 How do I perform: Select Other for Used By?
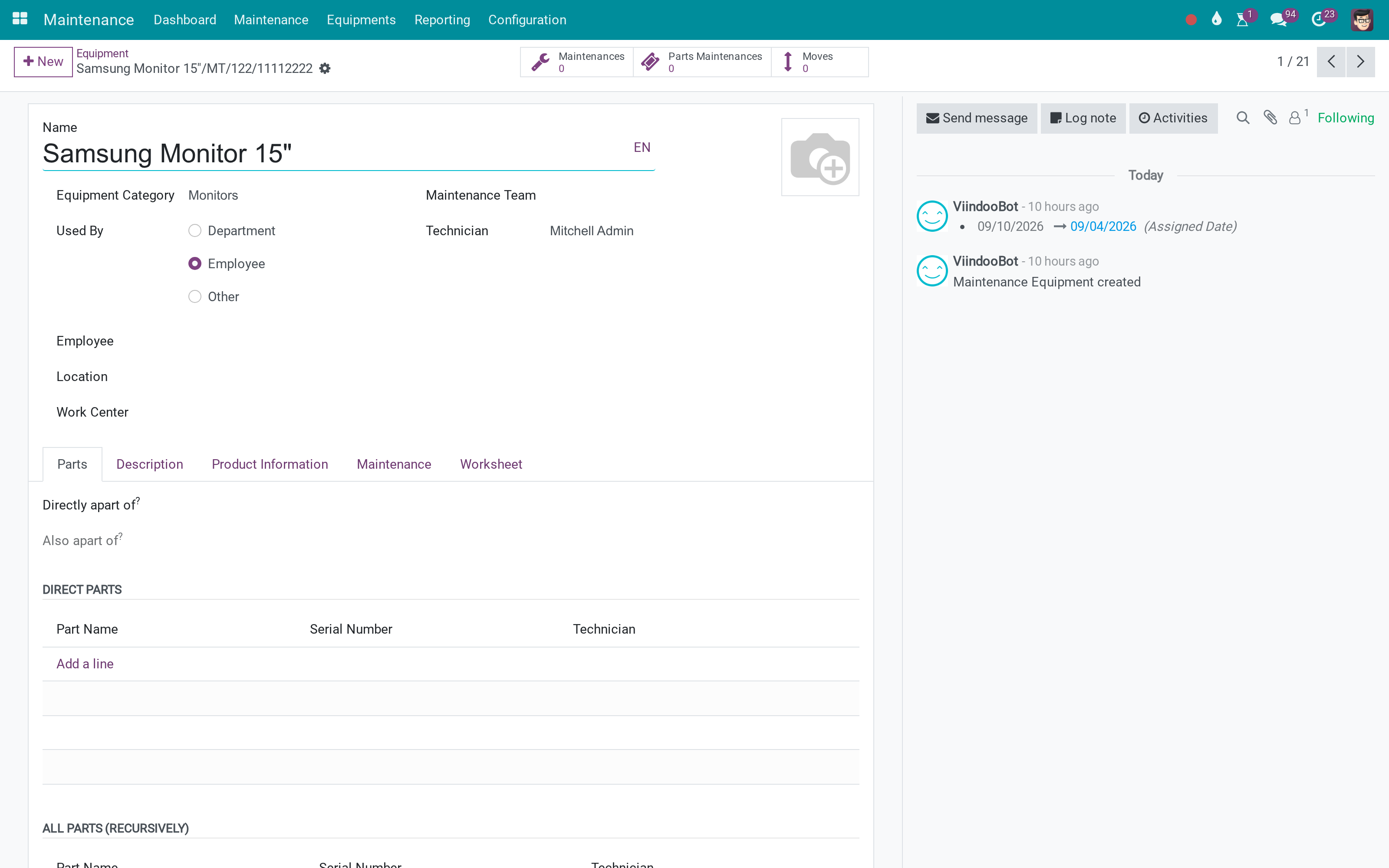tap(195, 297)
